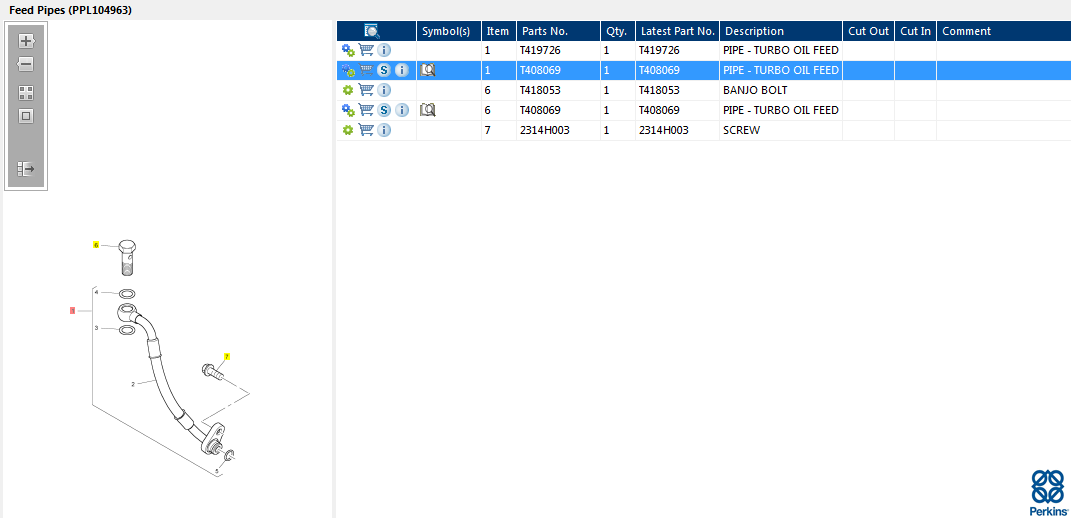Screen dimensions: 1071x518
Task: Click info icon in item 6 T408069 row
Action: tap(402, 110)
